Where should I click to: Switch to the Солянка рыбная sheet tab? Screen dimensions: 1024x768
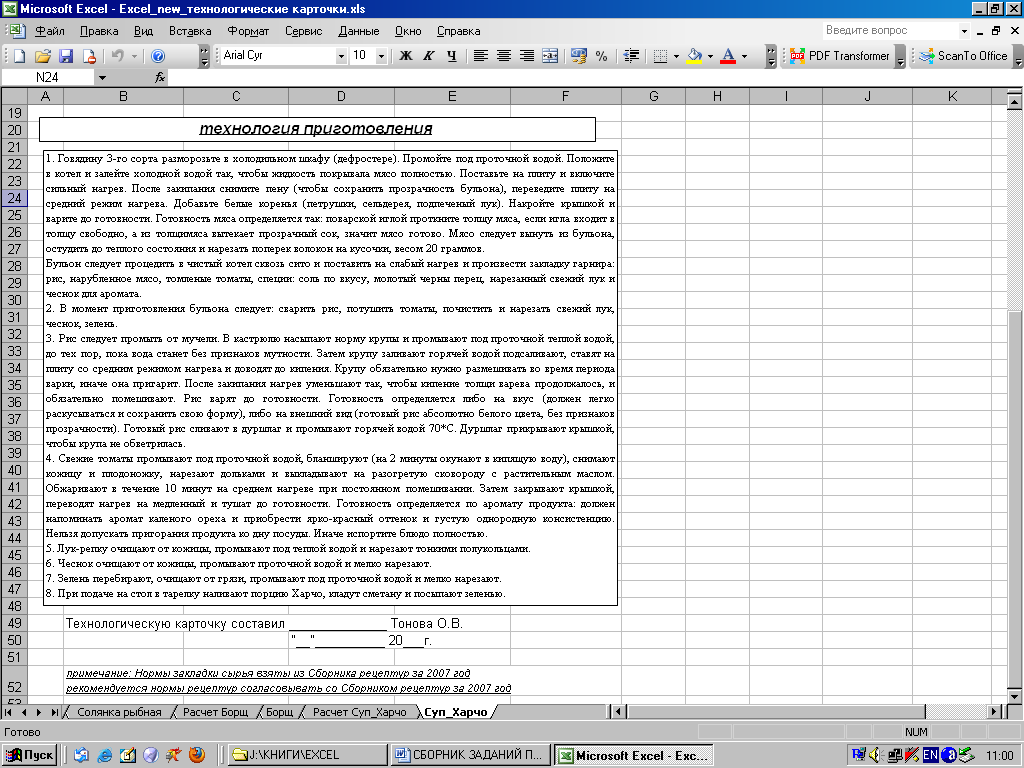click(x=119, y=712)
